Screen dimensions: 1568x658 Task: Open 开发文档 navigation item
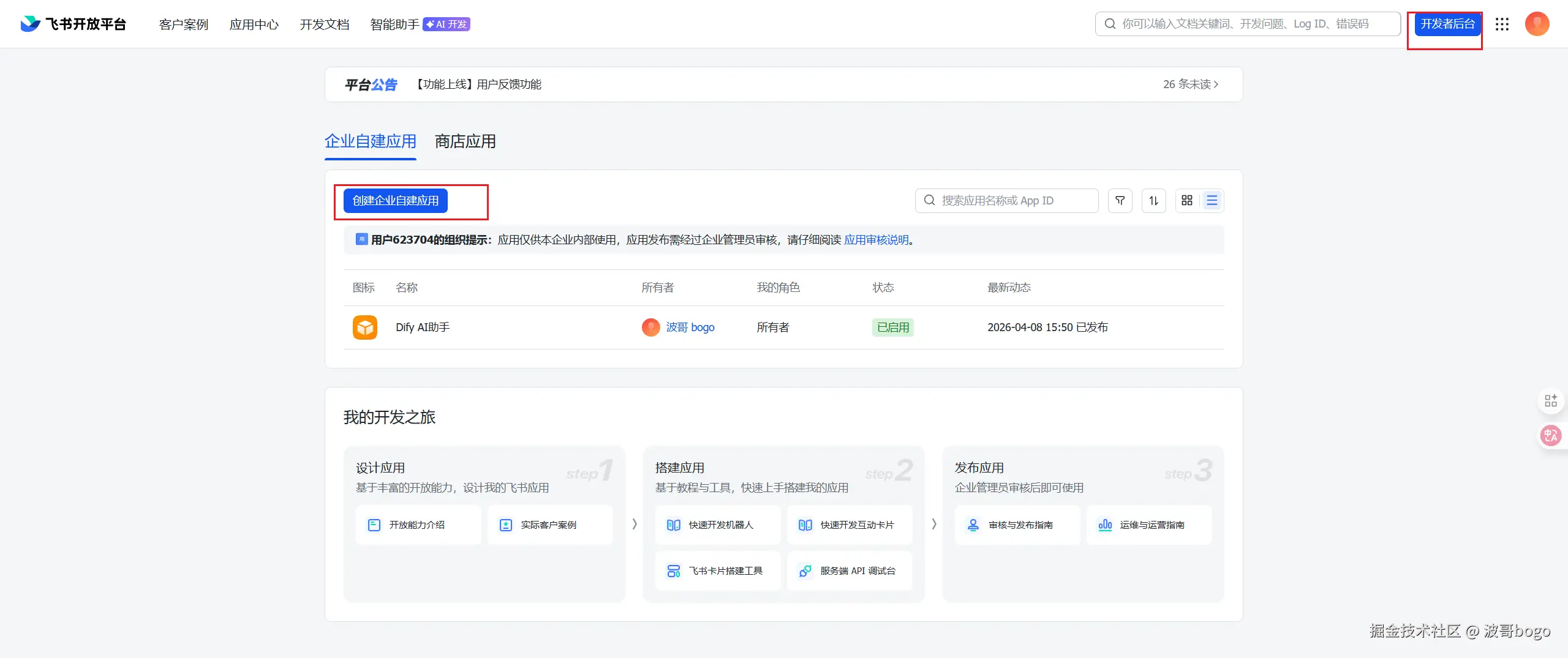[x=325, y=24]
